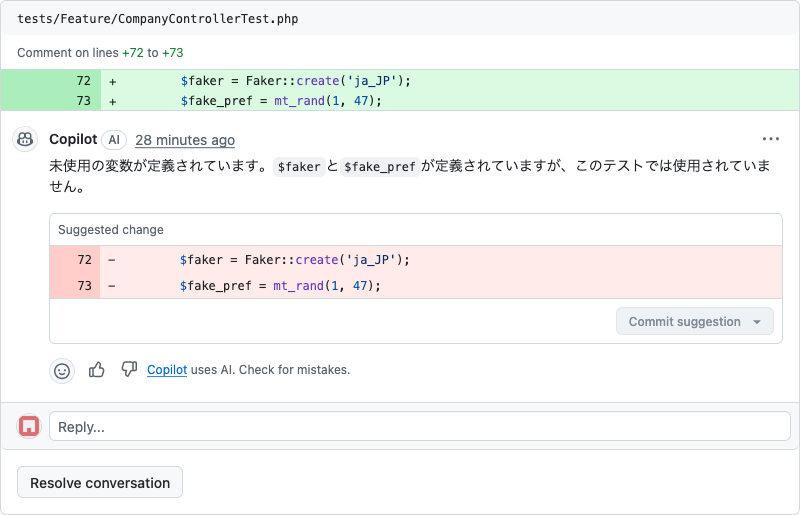Viewport: 800px width, 515px height.
Task: Click the Commit suggestion button
Action: point(685,322)
